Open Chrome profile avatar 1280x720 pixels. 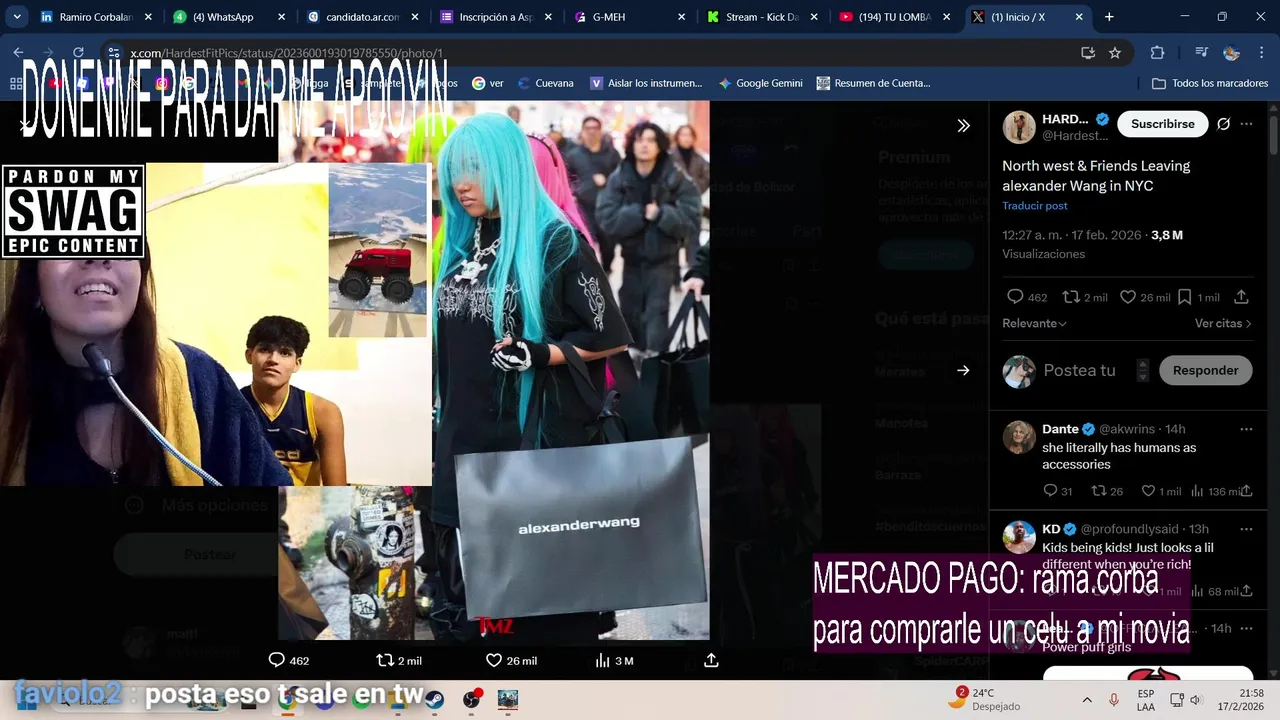click(x=1232, y=53)
